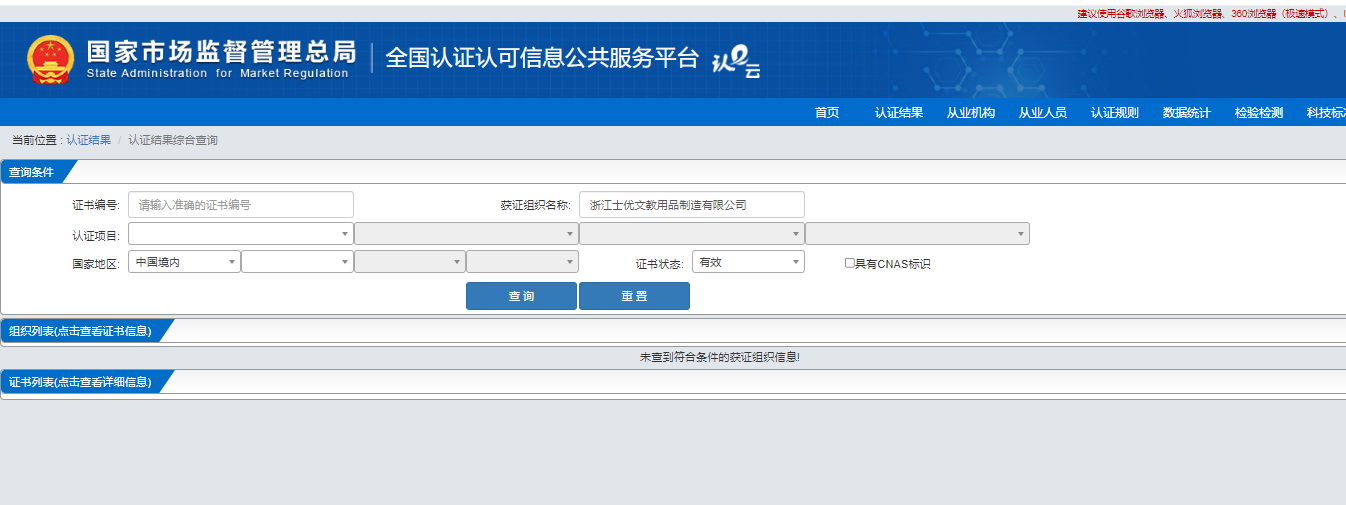
Task: Click the 国家地区 field label
Action: [96, 265]
